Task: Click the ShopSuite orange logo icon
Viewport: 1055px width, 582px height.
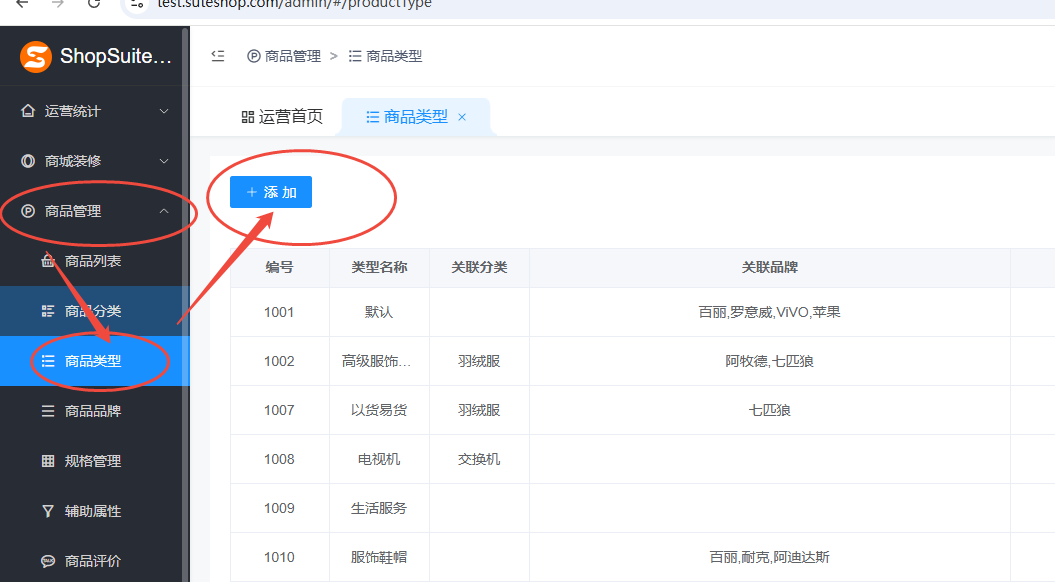Action: coord(36,56)
